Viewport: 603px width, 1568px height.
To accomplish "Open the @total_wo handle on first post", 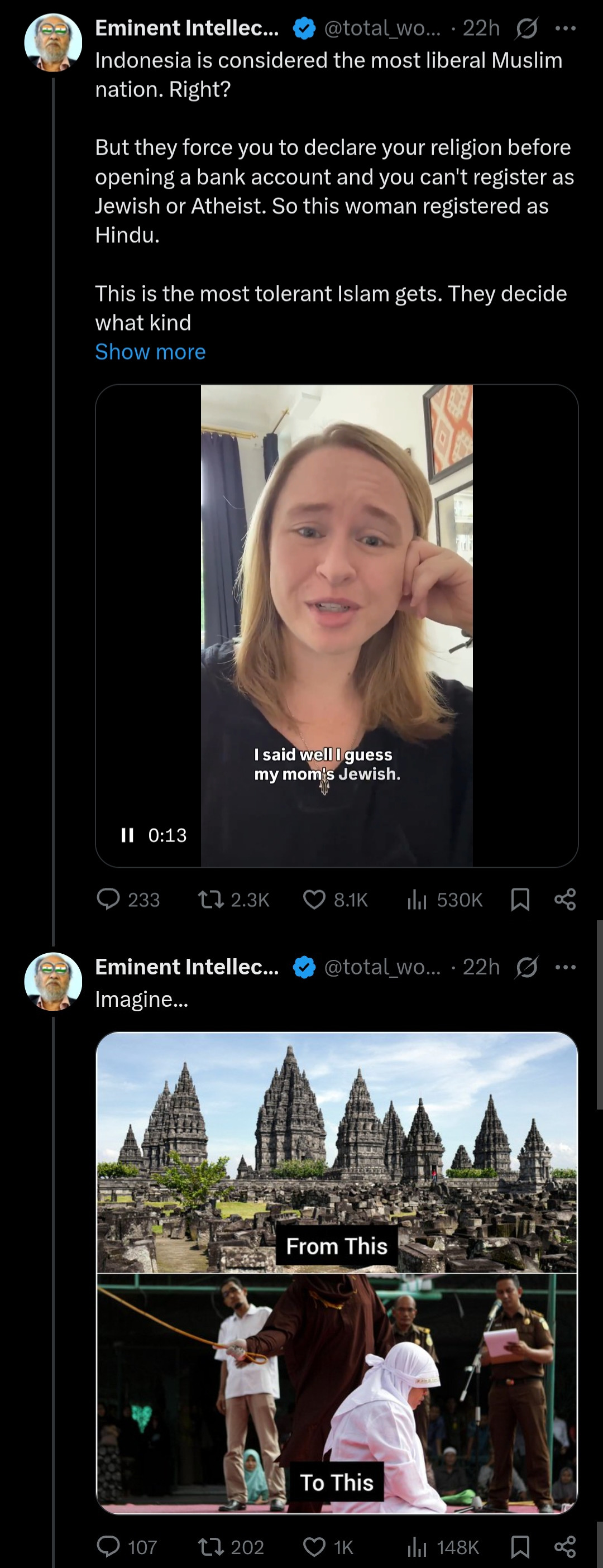I will [382, 28].
